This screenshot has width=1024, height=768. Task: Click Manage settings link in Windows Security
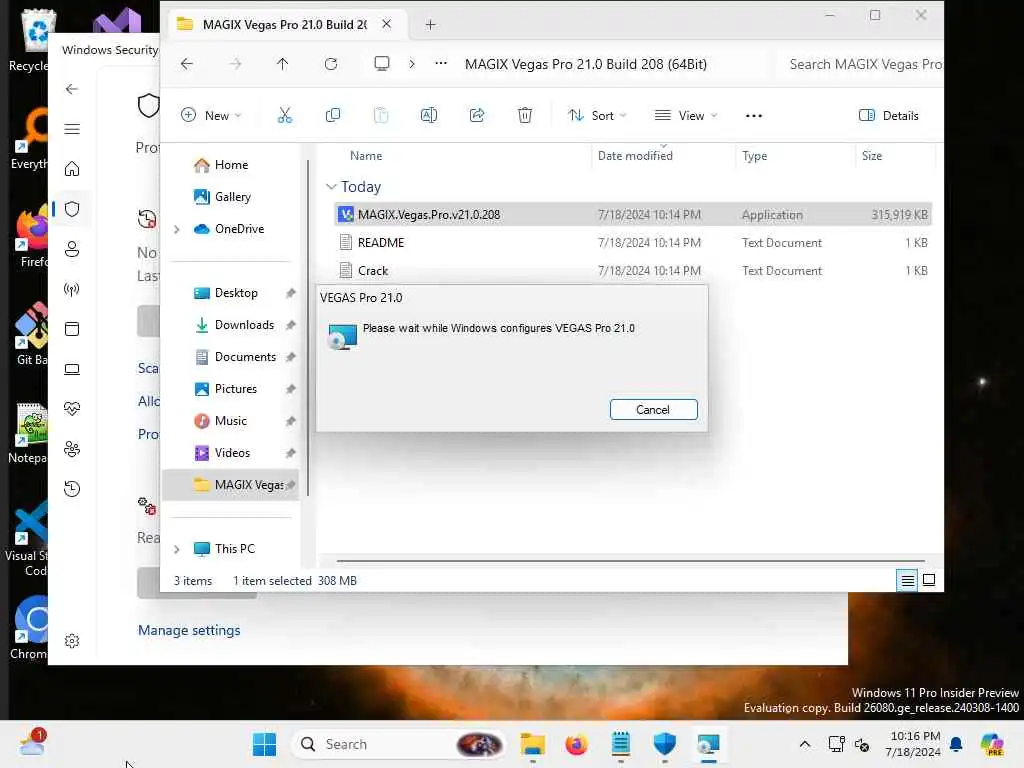click(x=189, y=630)
